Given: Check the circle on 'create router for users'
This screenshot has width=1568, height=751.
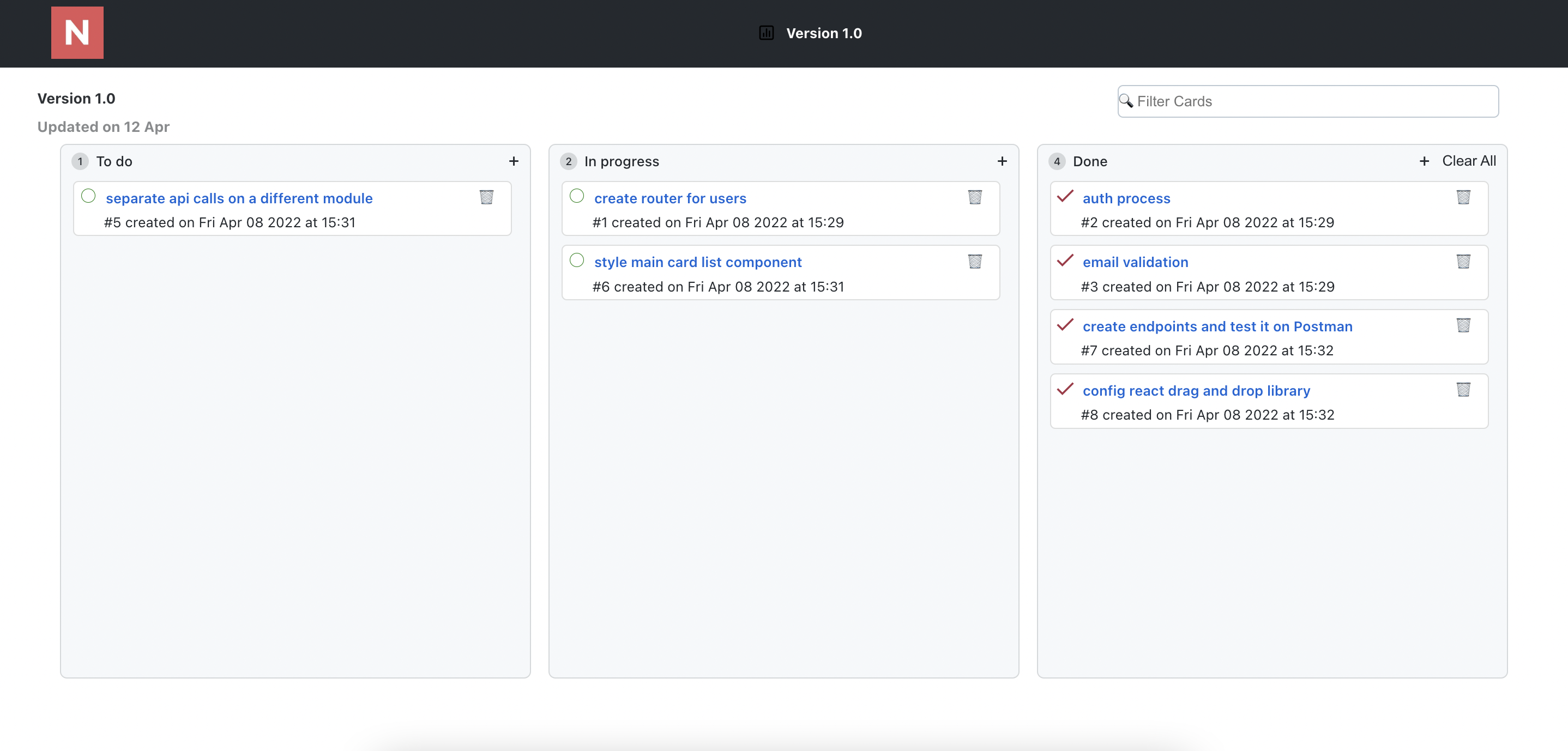Looking at the screenshot, I should click(577, 195).
